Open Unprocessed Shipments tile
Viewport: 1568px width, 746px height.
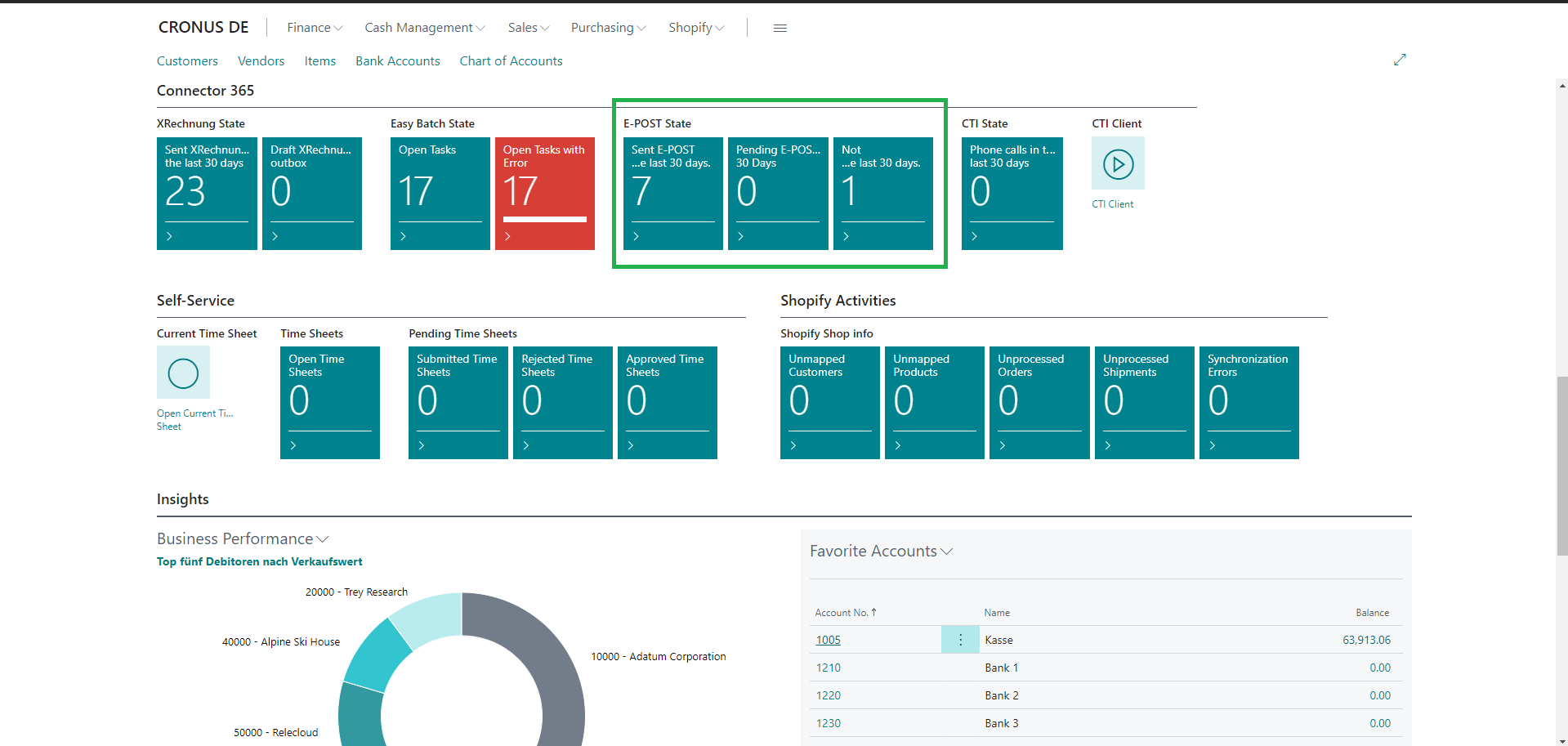click(1145, 402)
